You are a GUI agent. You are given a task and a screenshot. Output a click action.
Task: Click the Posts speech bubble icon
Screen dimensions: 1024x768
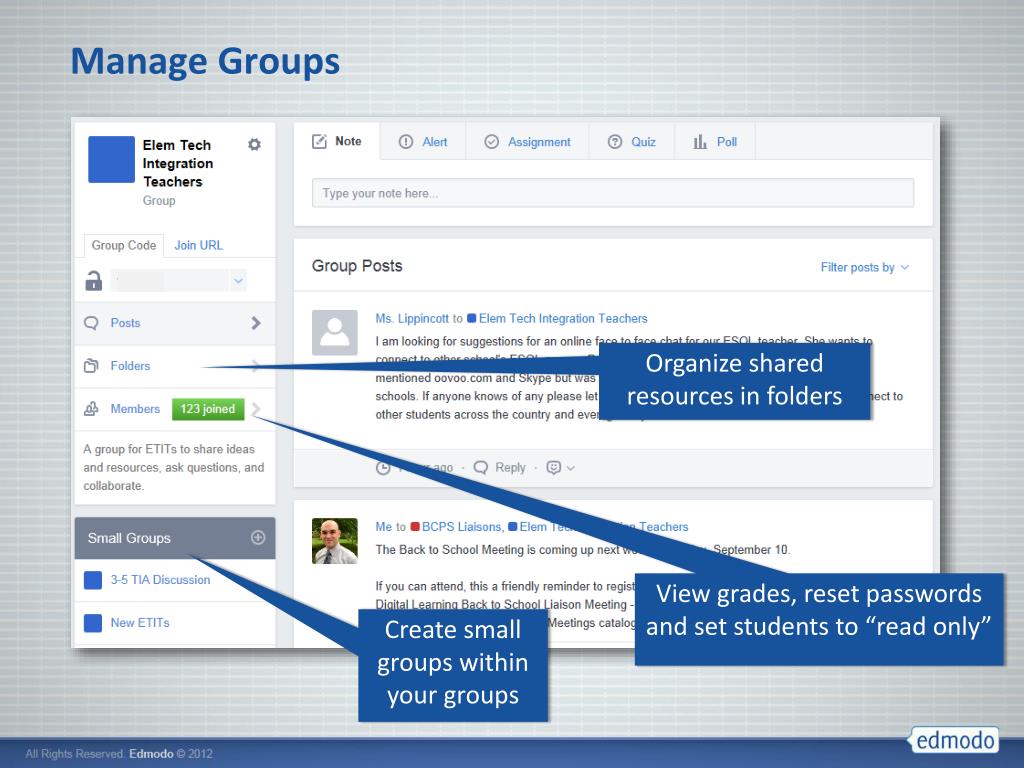[91, 323]
